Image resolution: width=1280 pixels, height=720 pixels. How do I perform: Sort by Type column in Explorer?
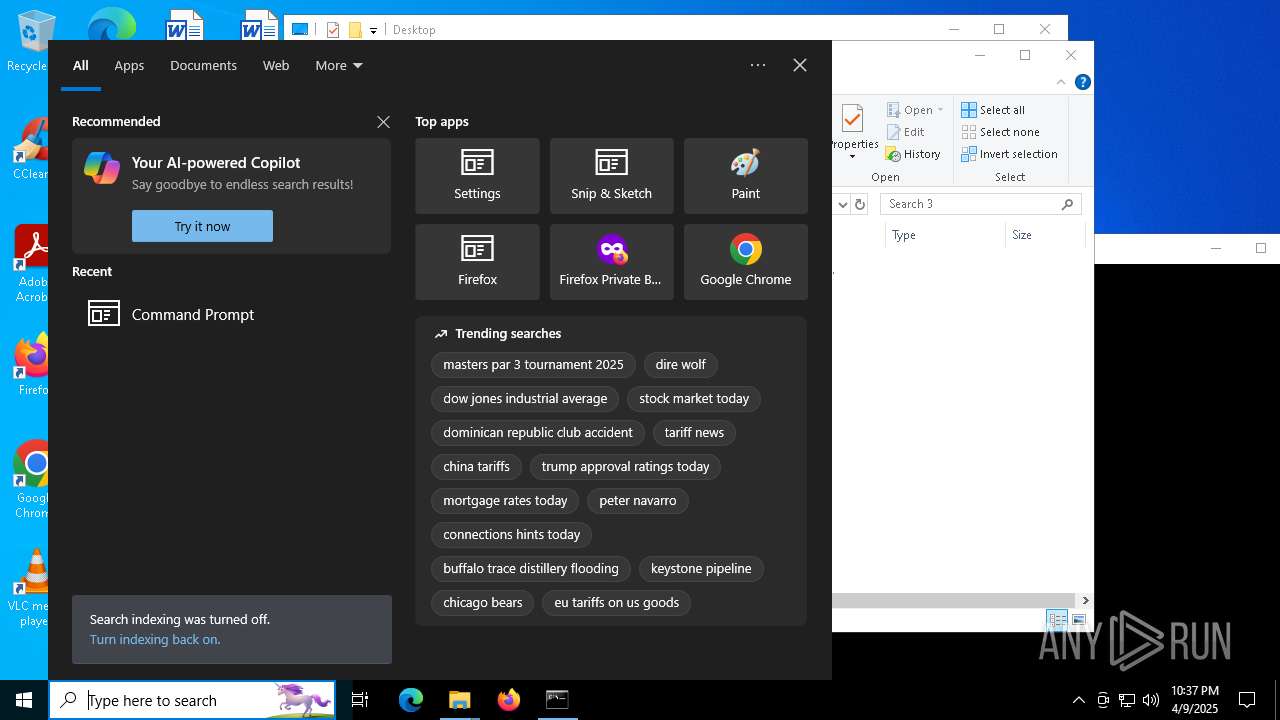[945, 235]
